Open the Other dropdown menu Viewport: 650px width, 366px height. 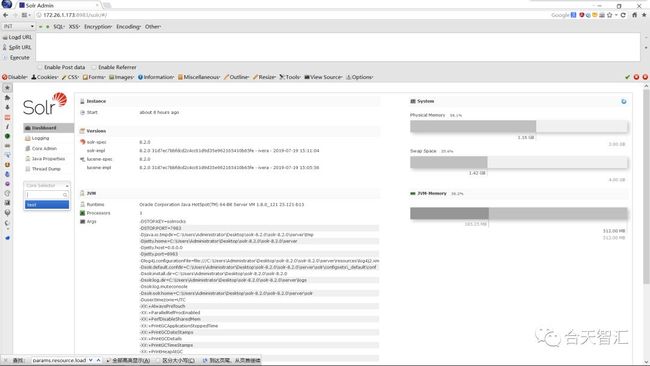[x=153, y=27]
